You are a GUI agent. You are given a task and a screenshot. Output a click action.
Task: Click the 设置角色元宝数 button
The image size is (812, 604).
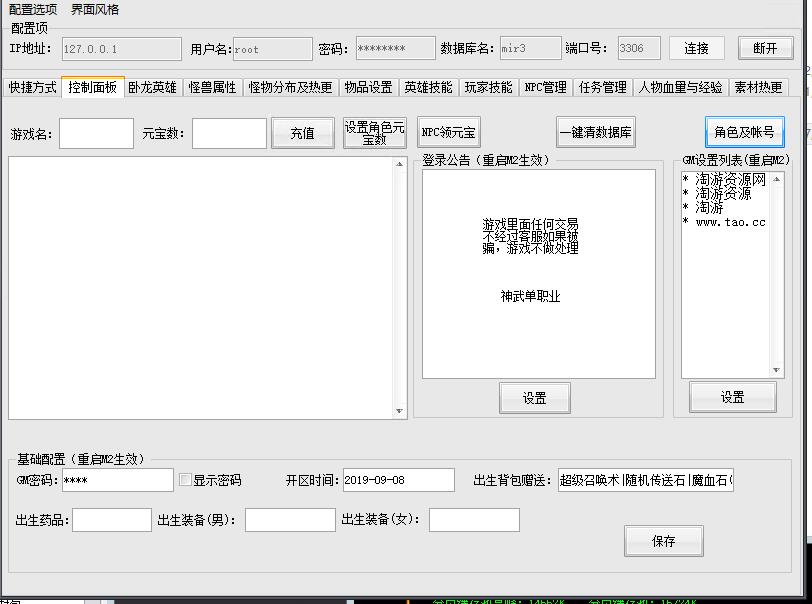click(374, 133)
